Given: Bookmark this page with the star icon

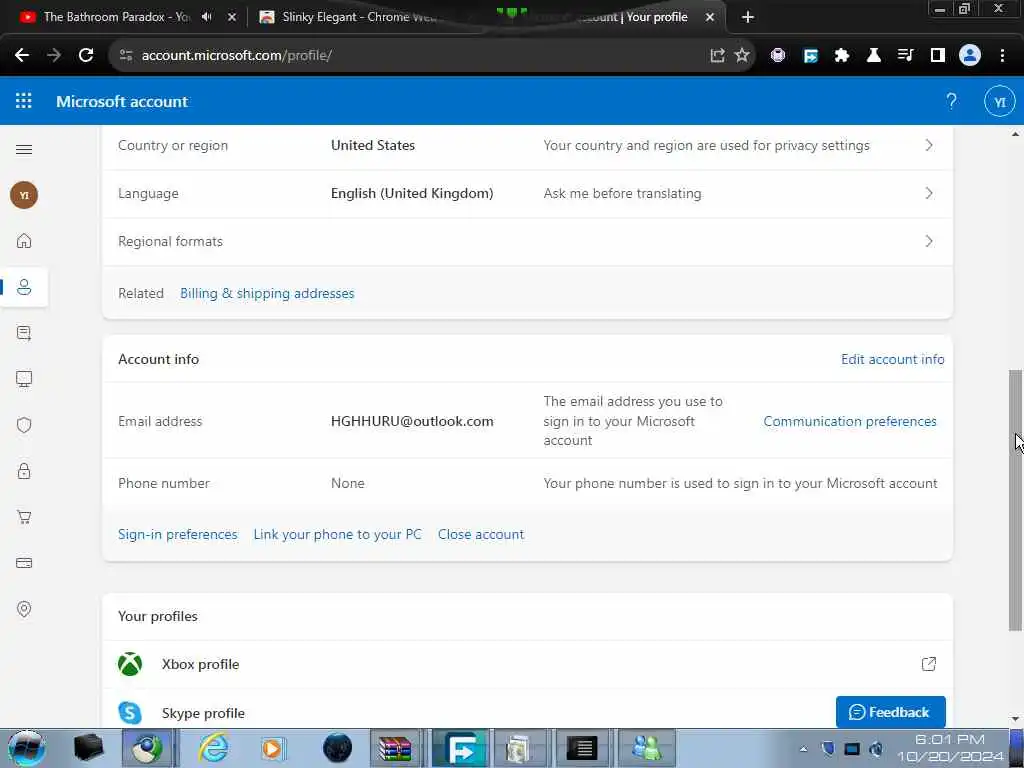Looking at the screenshot, I should [742, 56].
